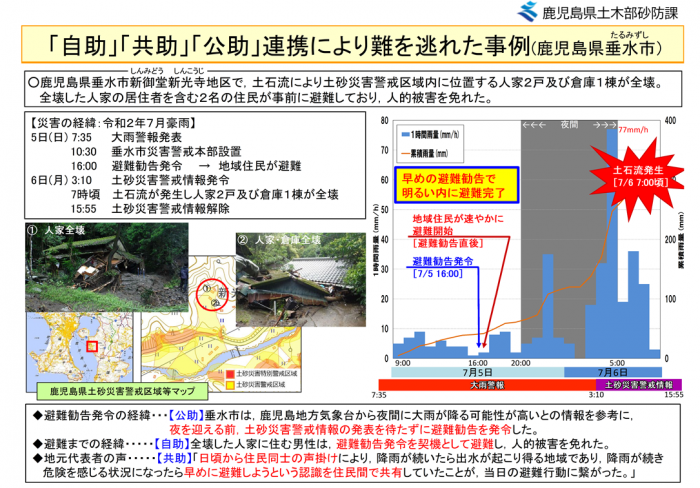This screenshot has height=488, width=700.
Task: Click the Kagoshima prefecture logo icon
Action: 526,12
